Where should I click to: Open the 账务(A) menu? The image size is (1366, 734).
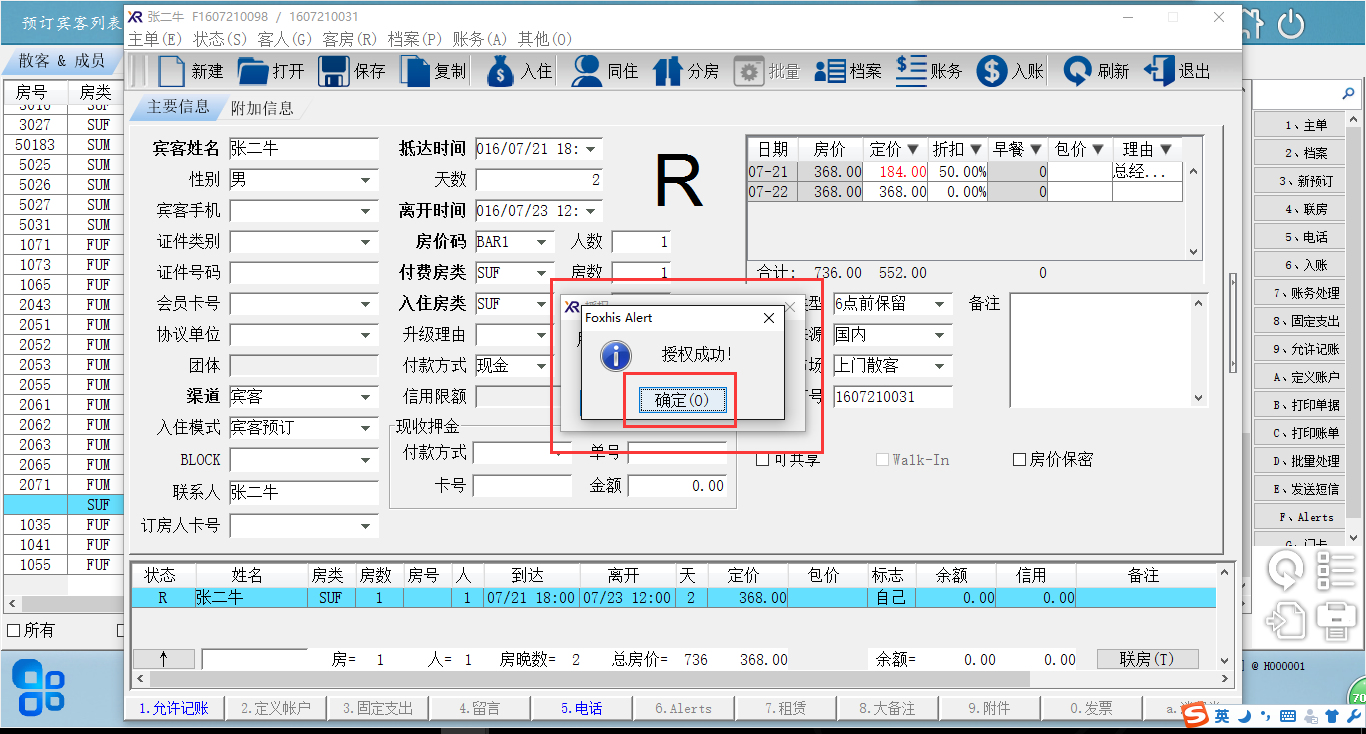pos(480,39)
